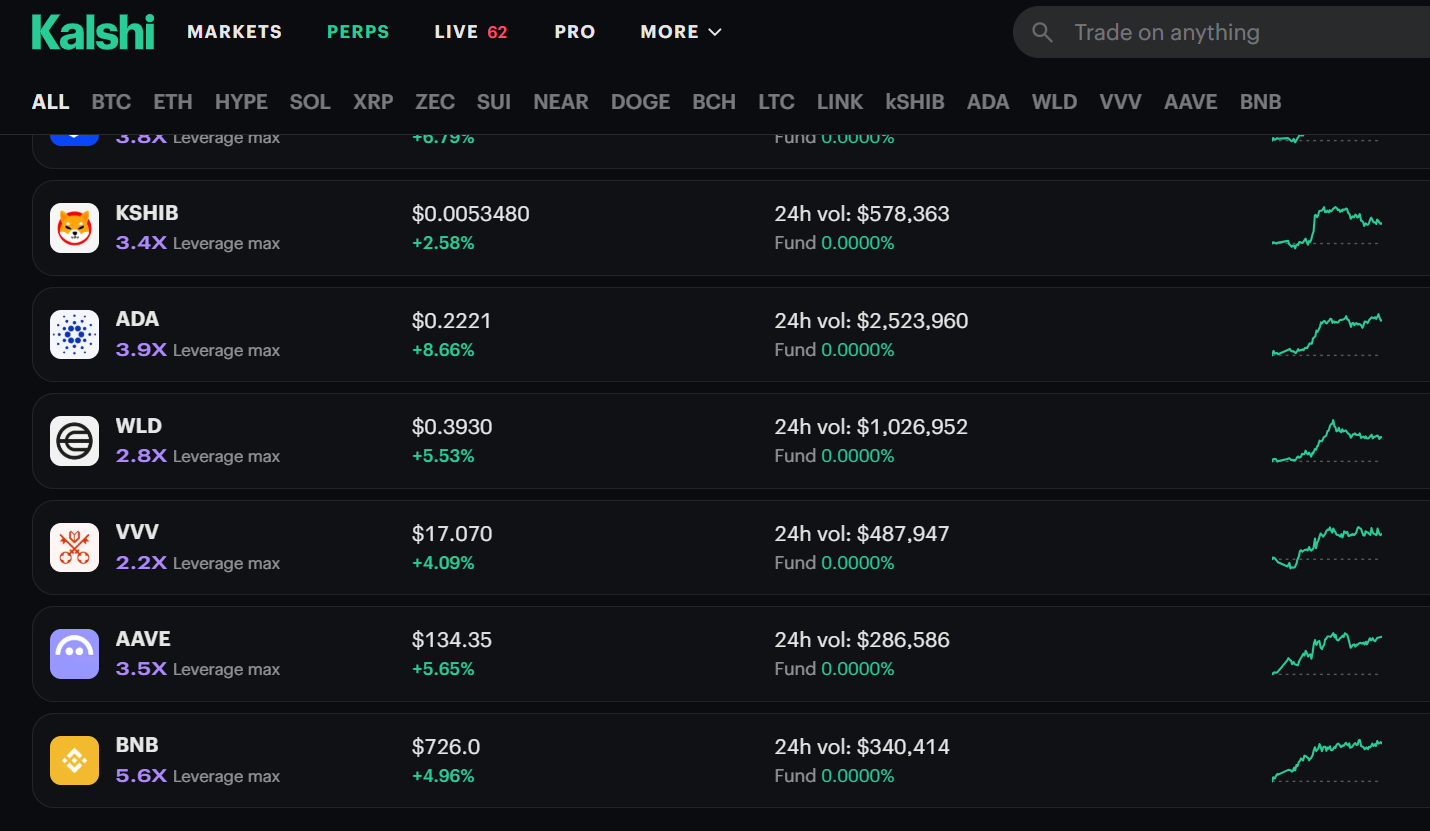The image size is (1430, 831).
Task: Click the $726.0 BNB price
Action: pos(446,747)
